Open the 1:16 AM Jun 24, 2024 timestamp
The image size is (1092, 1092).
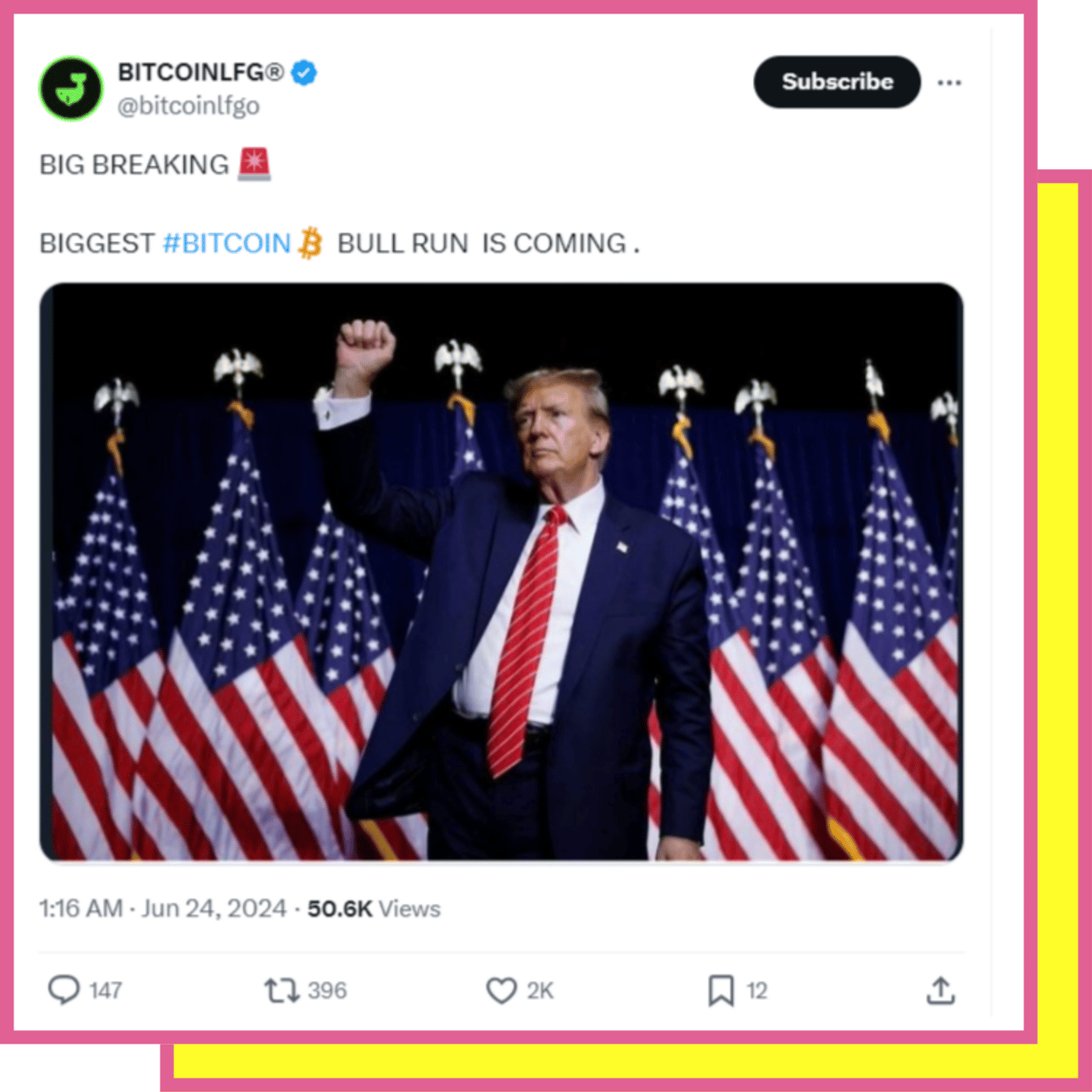163,909
